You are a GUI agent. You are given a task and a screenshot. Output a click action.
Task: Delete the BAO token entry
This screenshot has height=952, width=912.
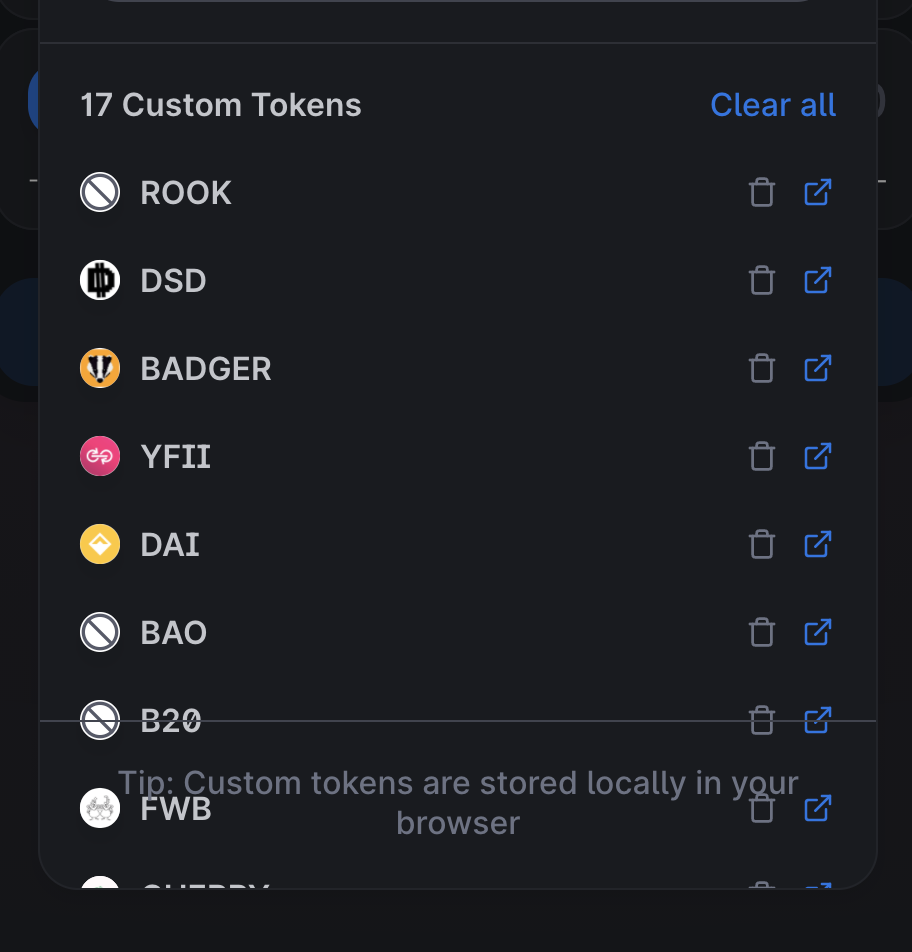tap(761, 632)
